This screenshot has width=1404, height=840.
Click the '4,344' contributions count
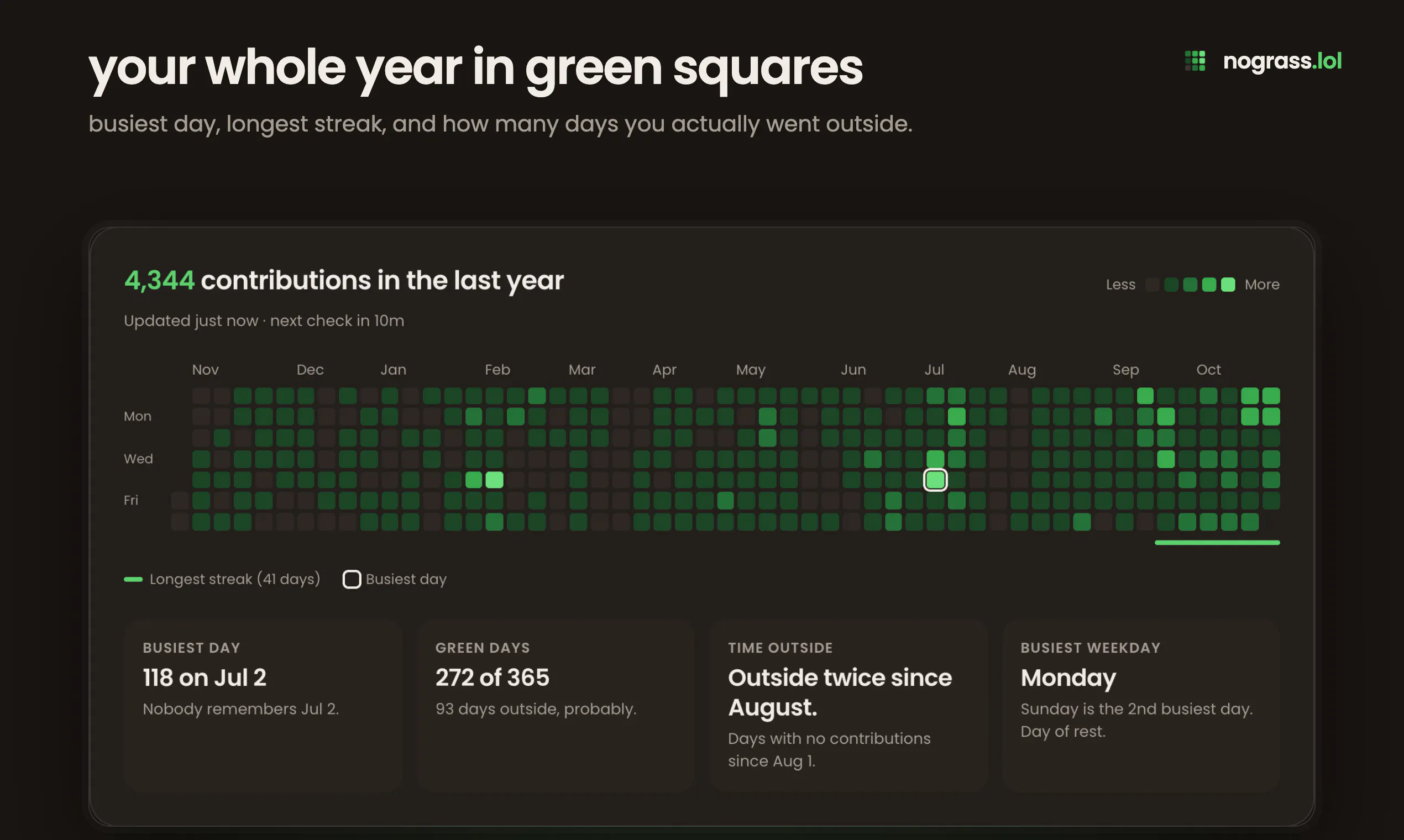160,280
